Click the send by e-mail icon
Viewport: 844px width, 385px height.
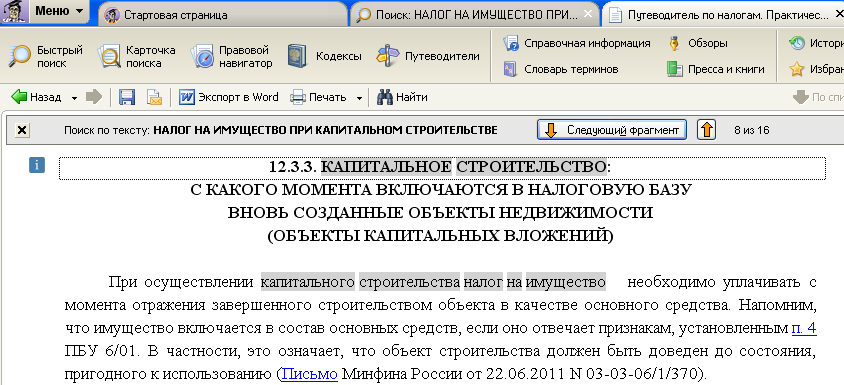[154, 97]
